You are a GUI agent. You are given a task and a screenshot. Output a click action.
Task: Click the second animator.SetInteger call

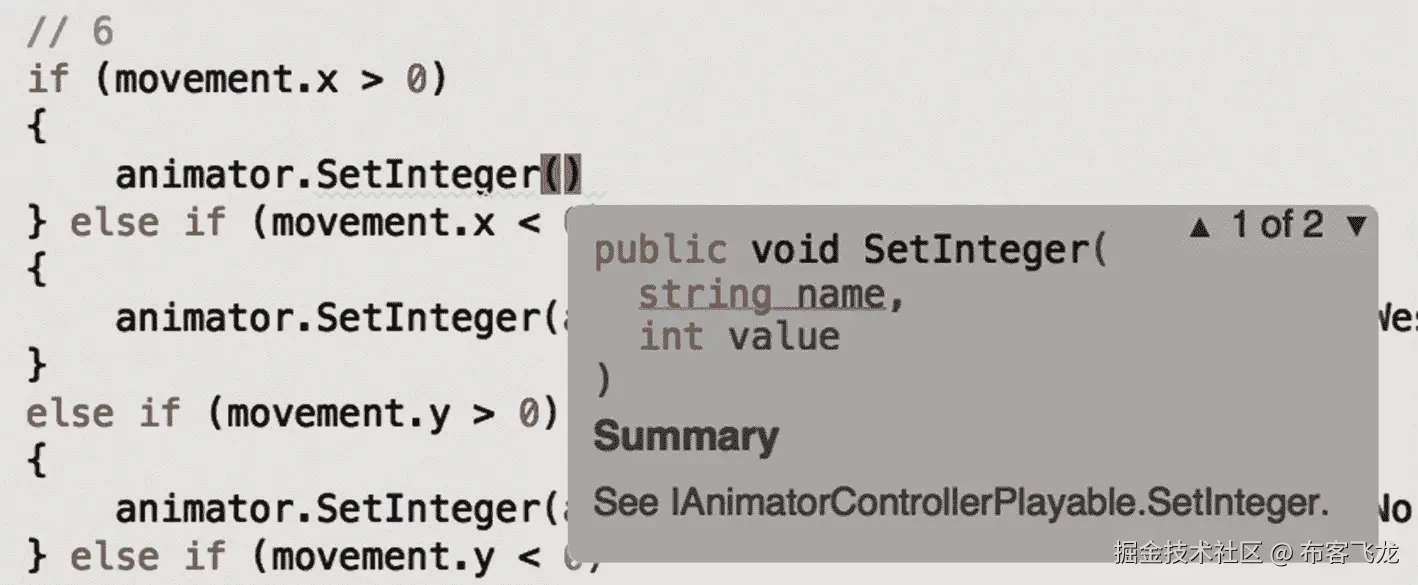(x=330, y=317)
